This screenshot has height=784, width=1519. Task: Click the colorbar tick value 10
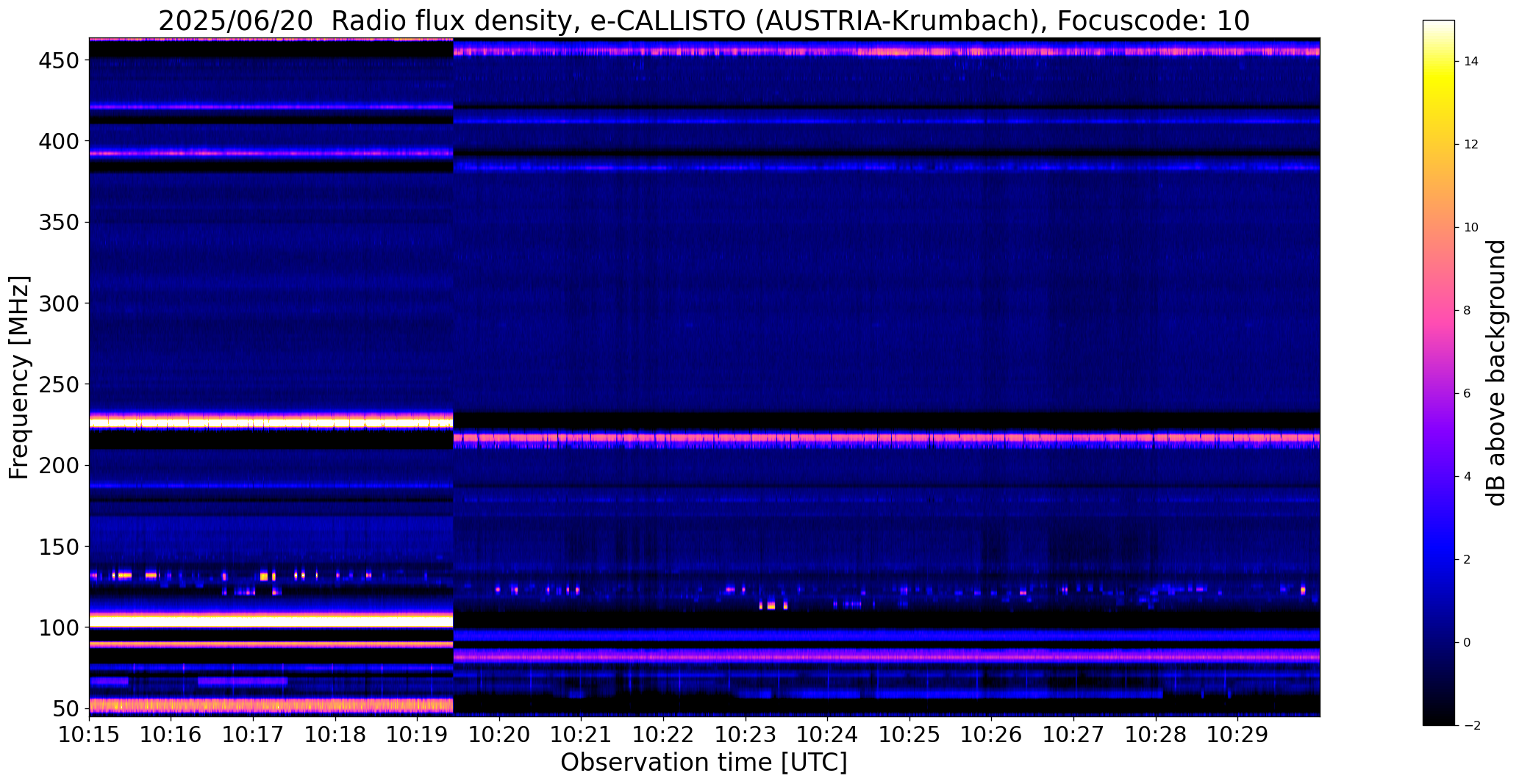click(x=1470, y=228)
